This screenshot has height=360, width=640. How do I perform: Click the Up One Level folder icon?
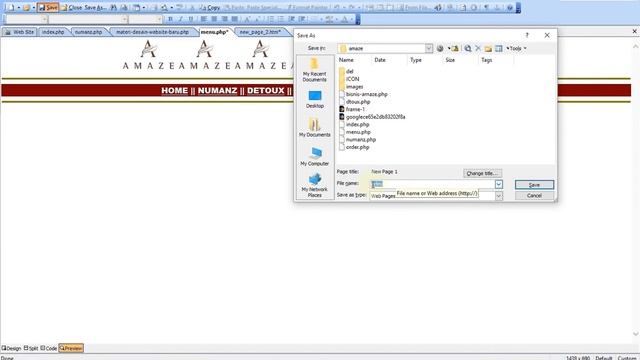[455, 48]
